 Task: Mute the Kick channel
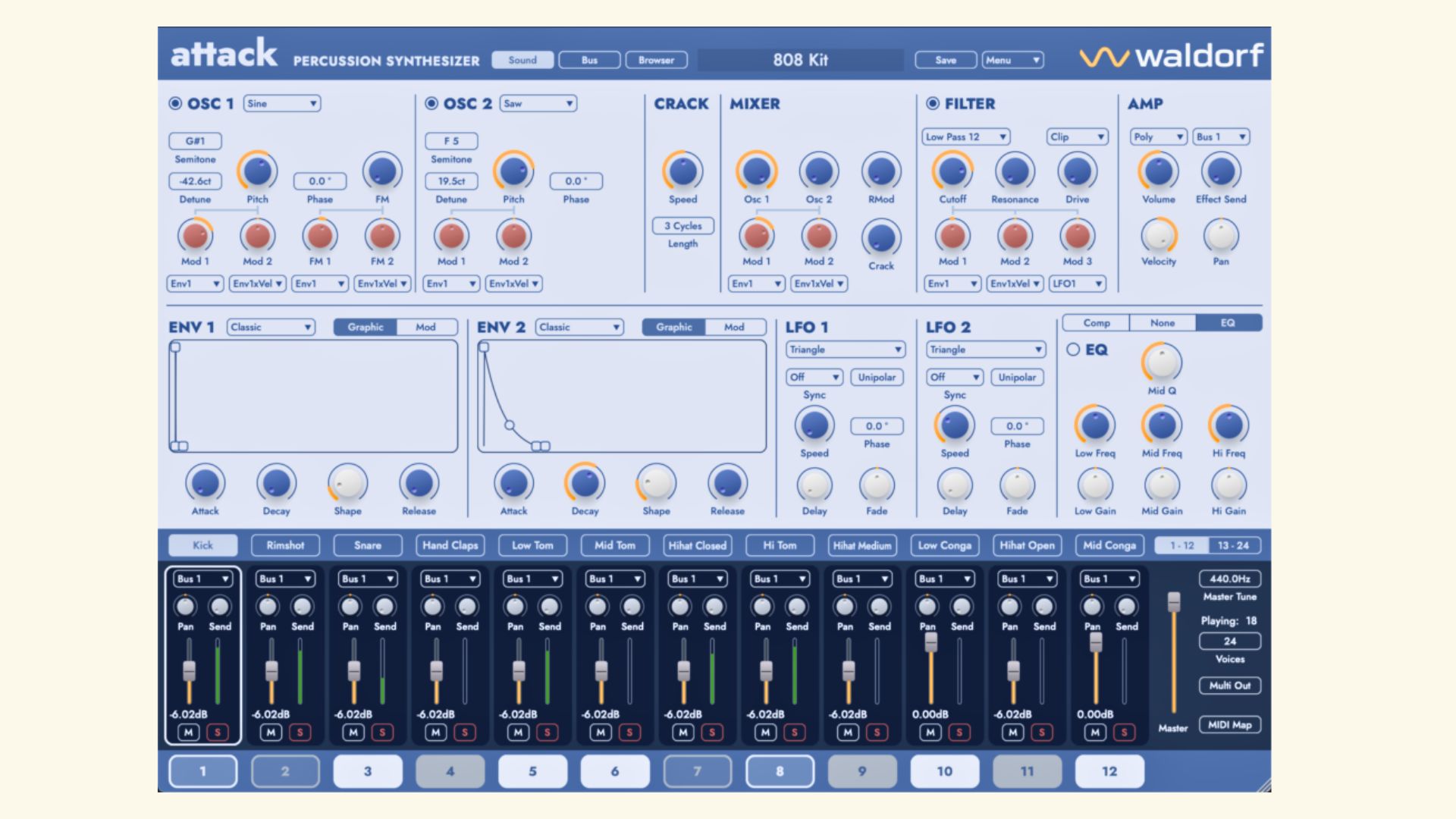(x=188, y=733)
